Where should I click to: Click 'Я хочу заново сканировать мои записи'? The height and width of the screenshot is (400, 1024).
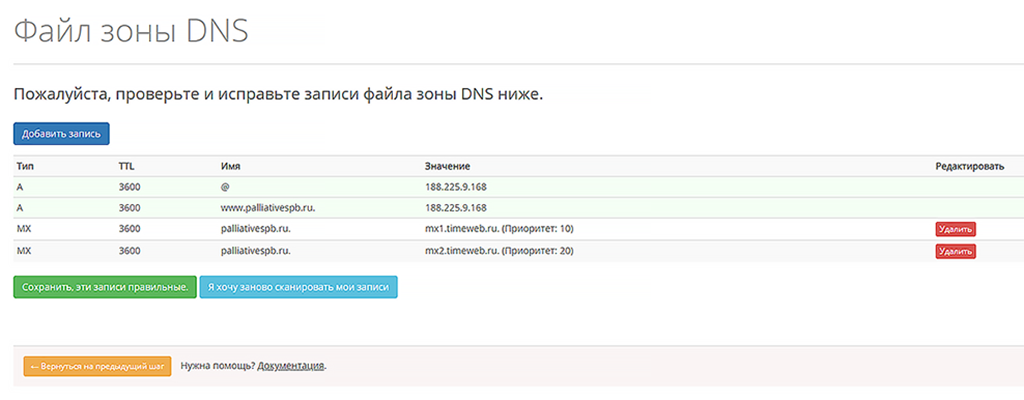coord(299,287)
